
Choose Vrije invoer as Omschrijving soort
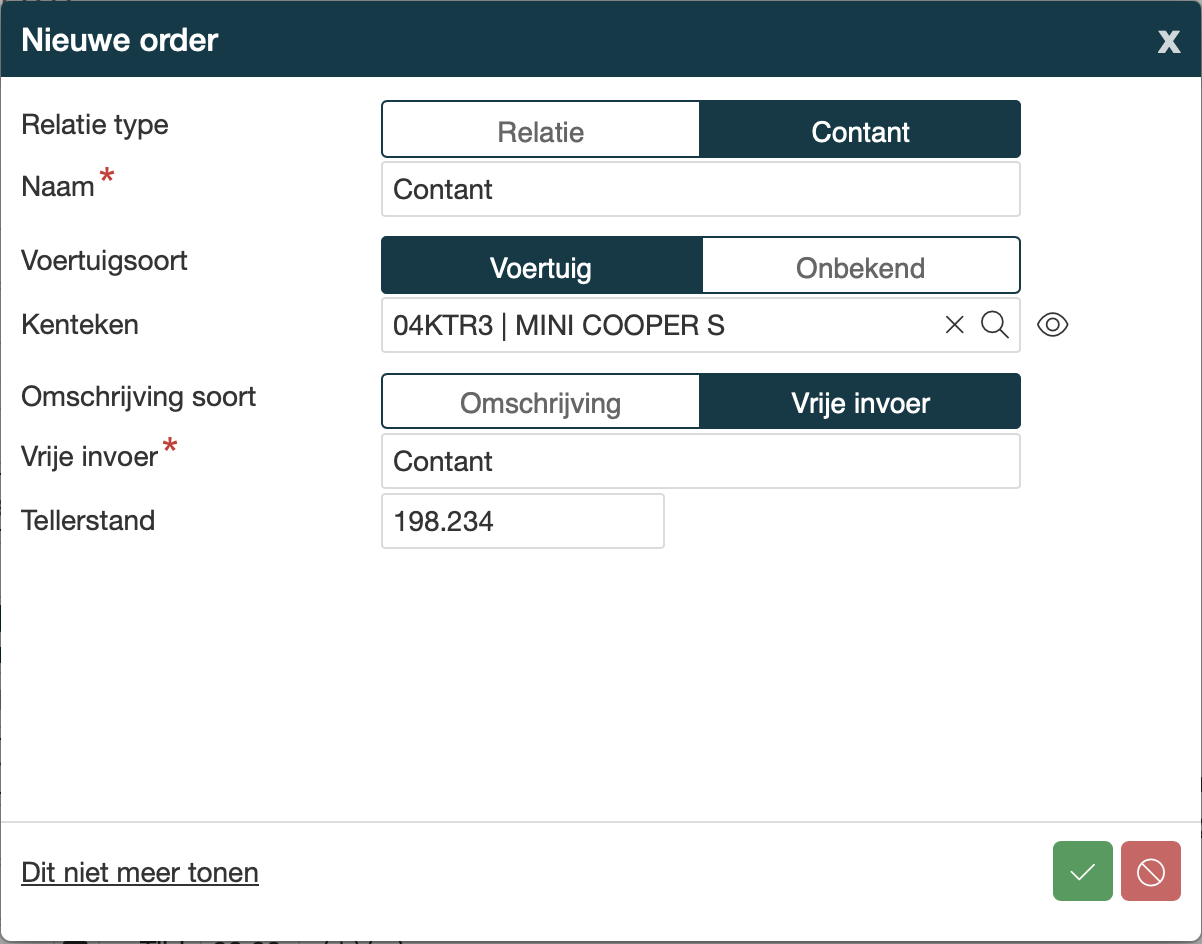pyautogui.click(x=860, y=404)
